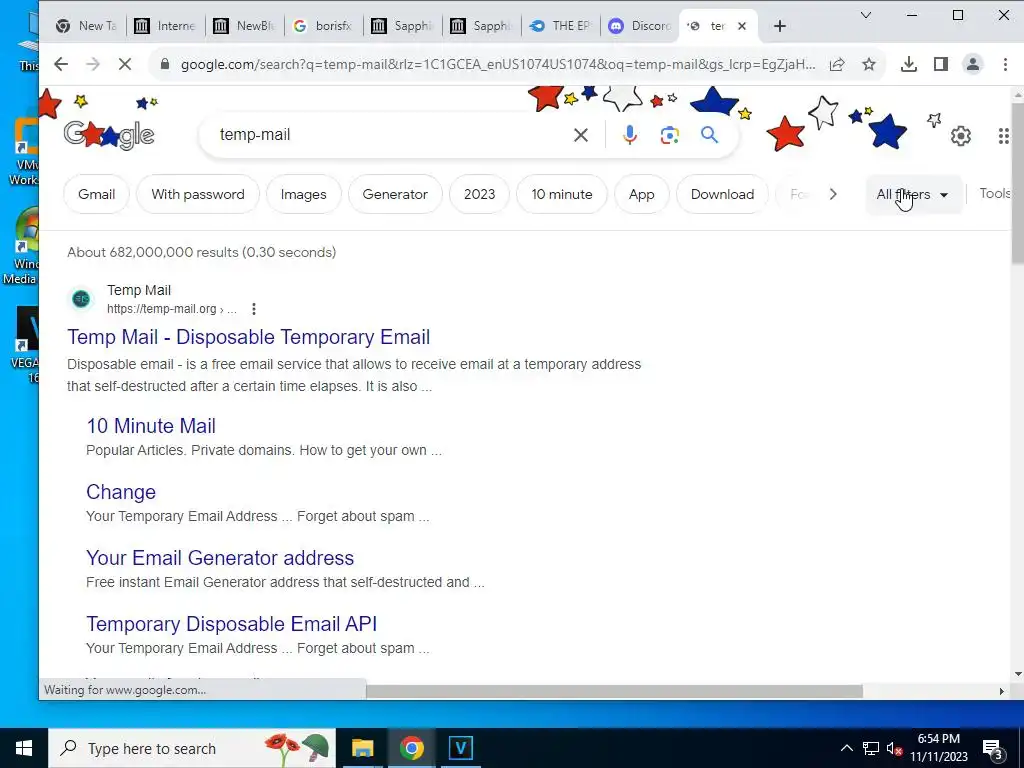Open Temporary Disposable Email API link
This screenshot has width=1024, height=768.
coord(232,624)
